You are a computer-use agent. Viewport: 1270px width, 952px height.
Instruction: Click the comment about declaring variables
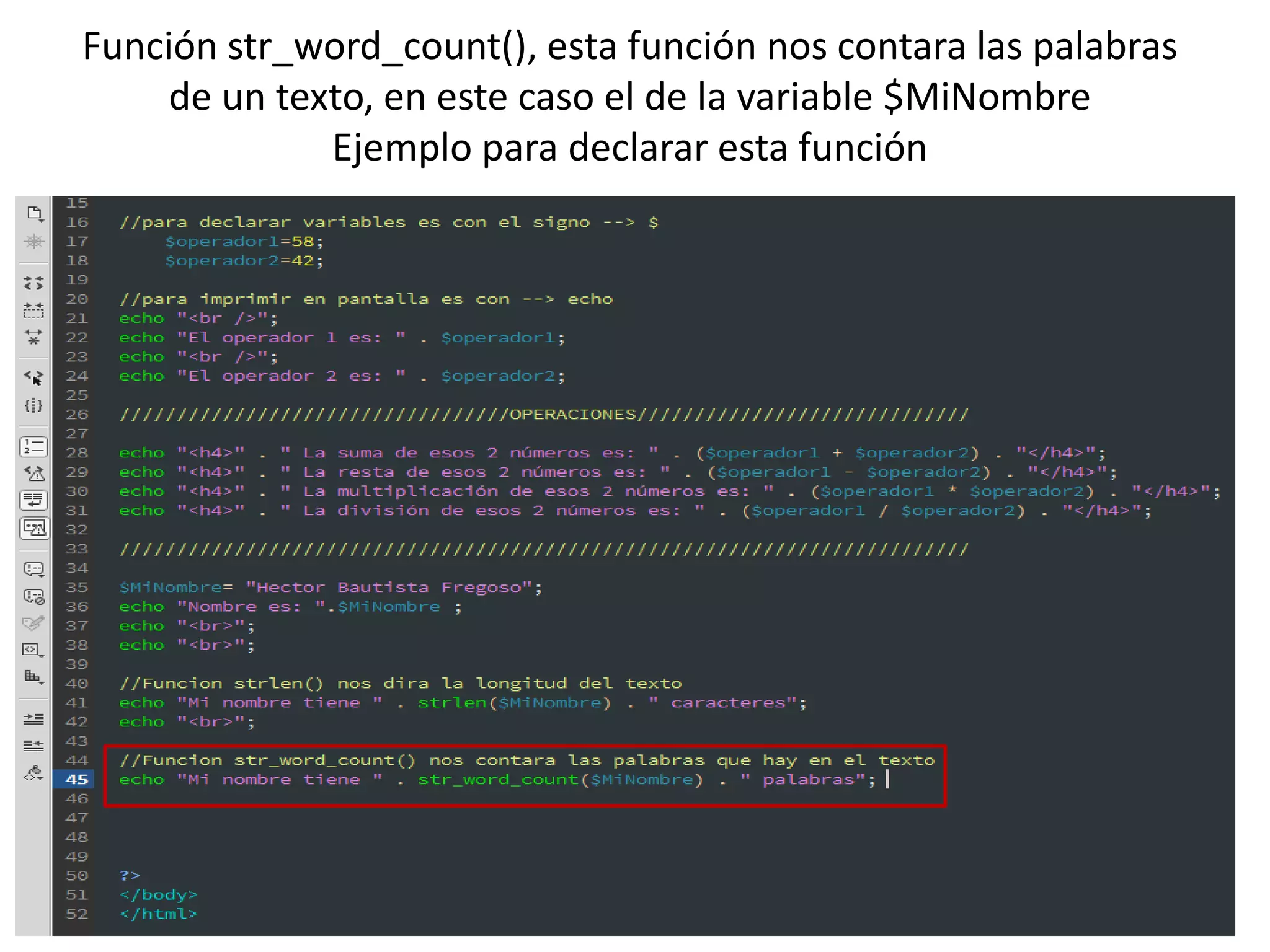(389, 223)
